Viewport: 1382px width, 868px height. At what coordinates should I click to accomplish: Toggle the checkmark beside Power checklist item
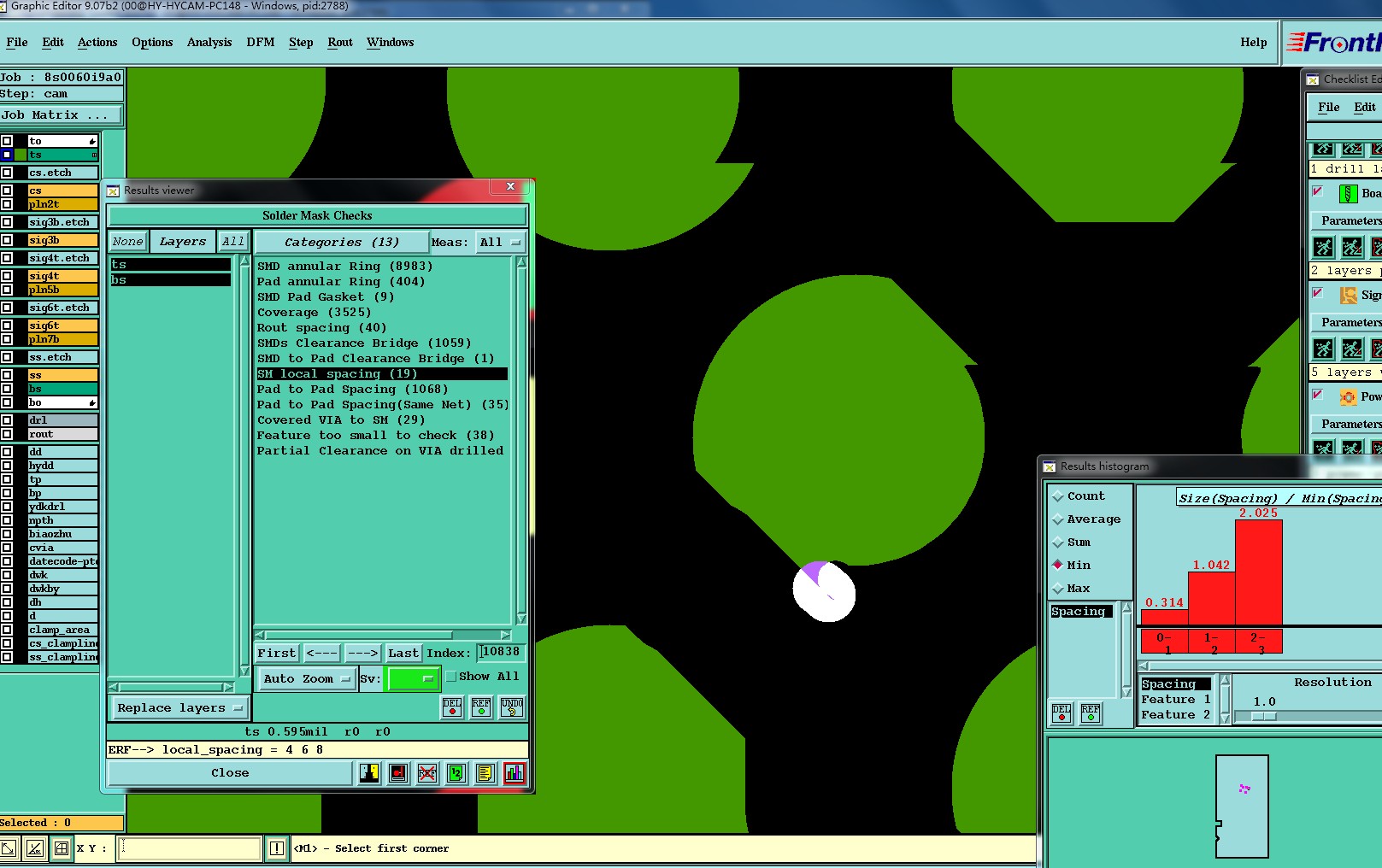(1318, 395)
